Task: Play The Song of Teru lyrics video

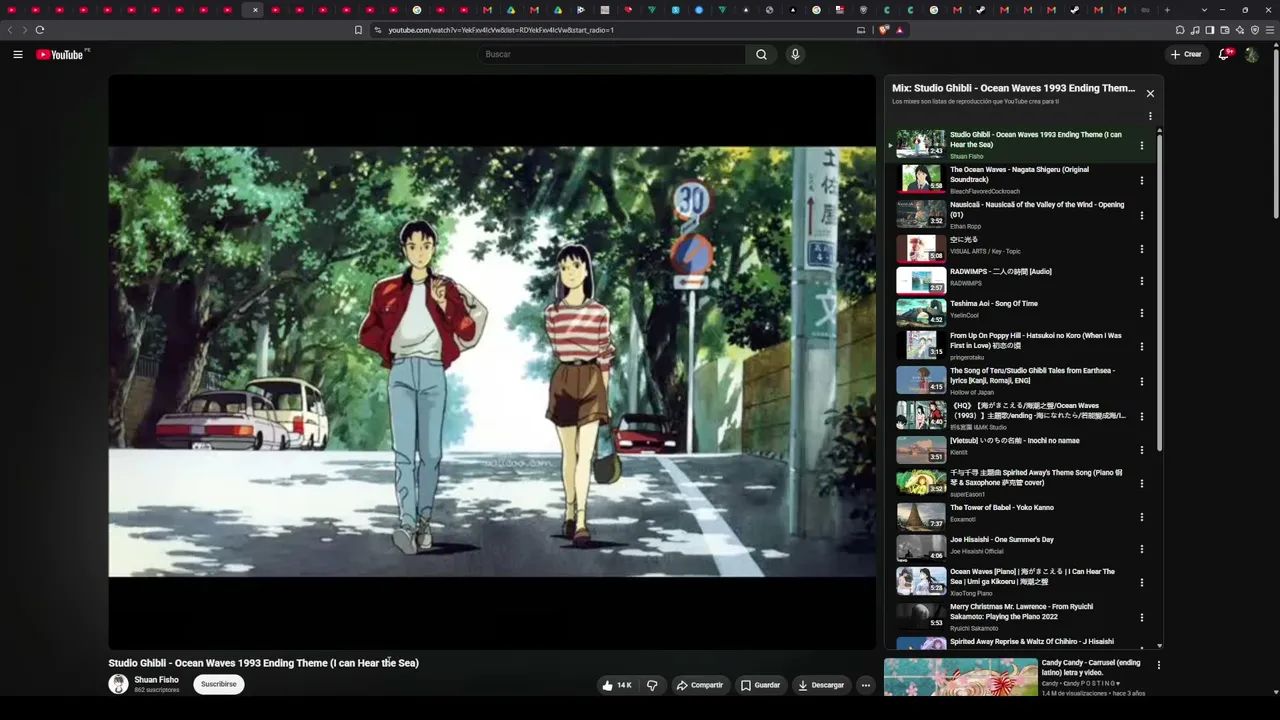Action: pos(921,379)
